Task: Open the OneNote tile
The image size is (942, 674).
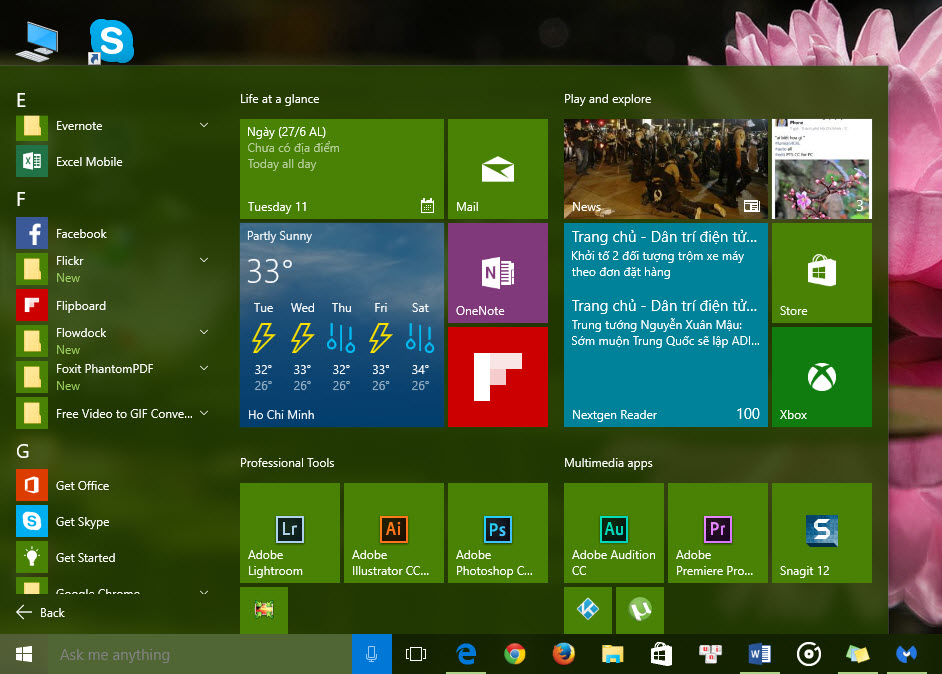Action: point(497,273)
